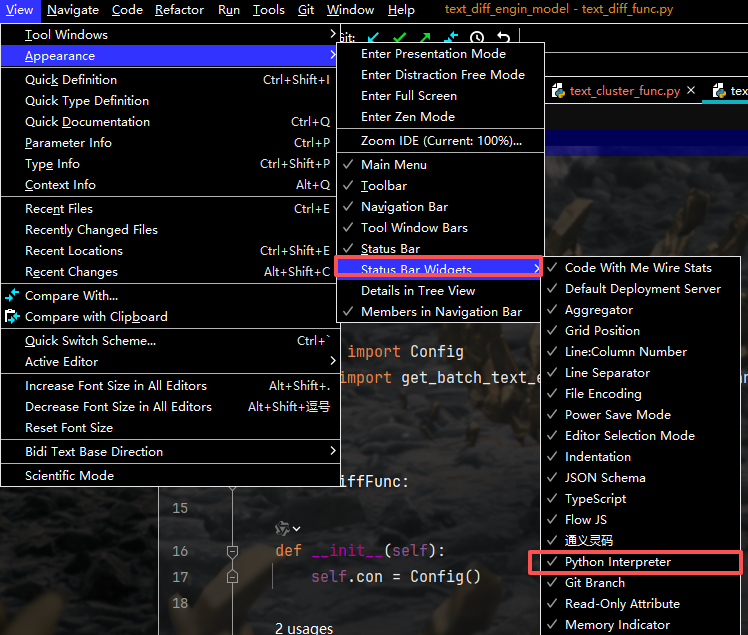This screenshot has height=635, width=748.
Task: Click the Compare With arrows icon
Action: click(x=12, y=296)
